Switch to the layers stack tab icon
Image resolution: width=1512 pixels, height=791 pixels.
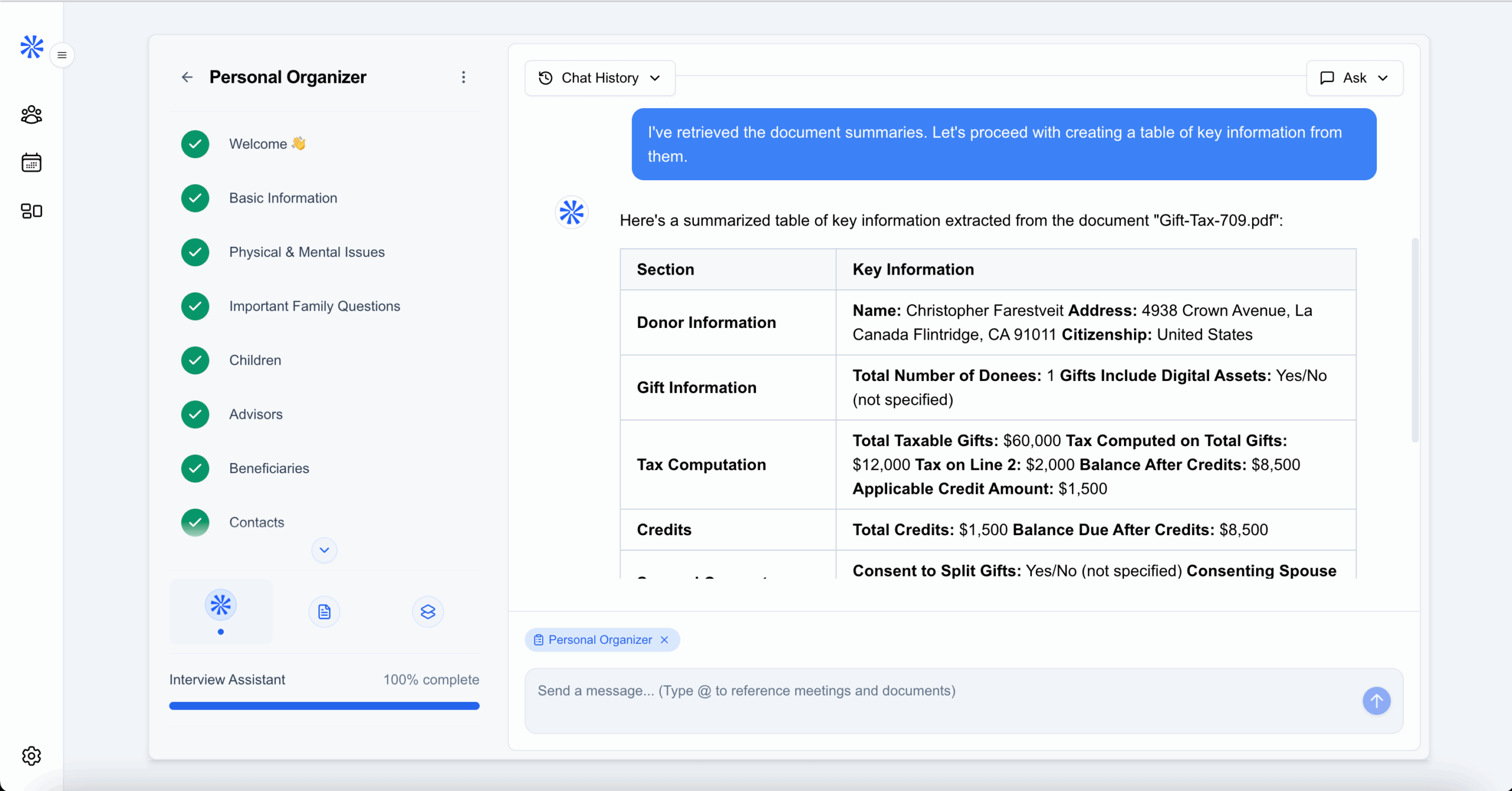[x=428, y=611]
